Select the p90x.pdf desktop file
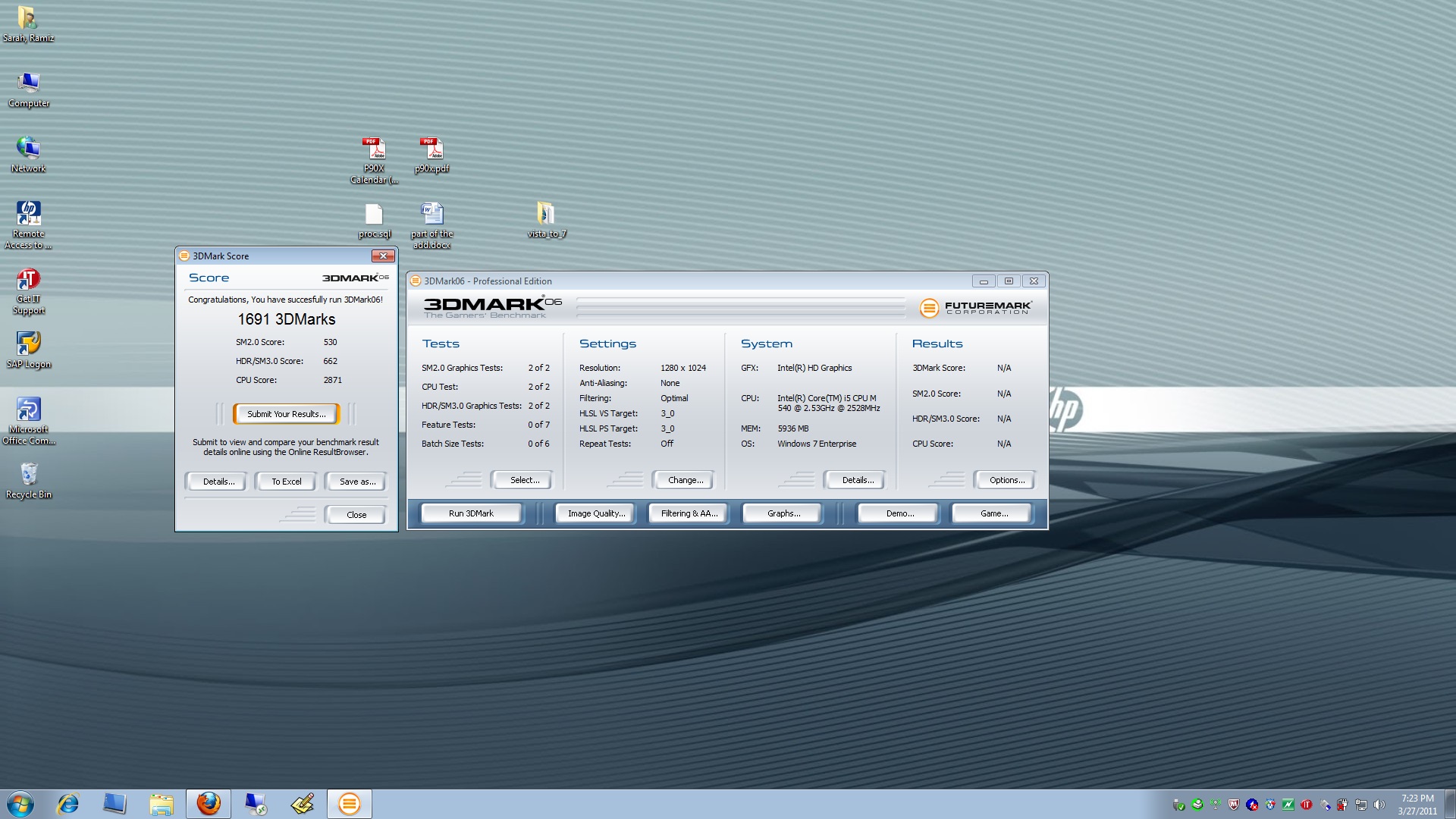Viewport: 1456px width, 819px height. tap(431, 154)
